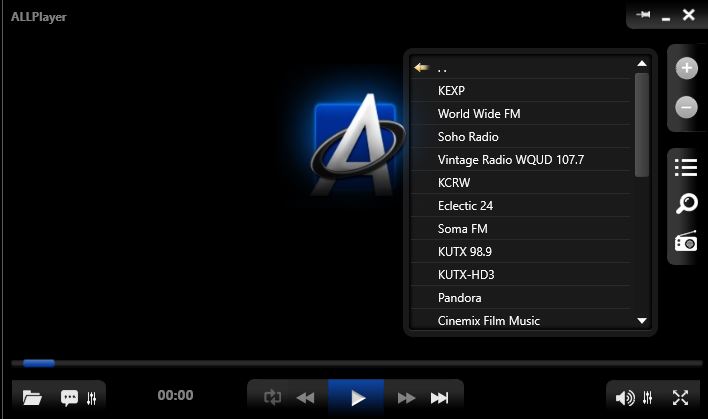
Task: Click the ALLPlayer logo in the center
Action: click(x=358, y=144)
